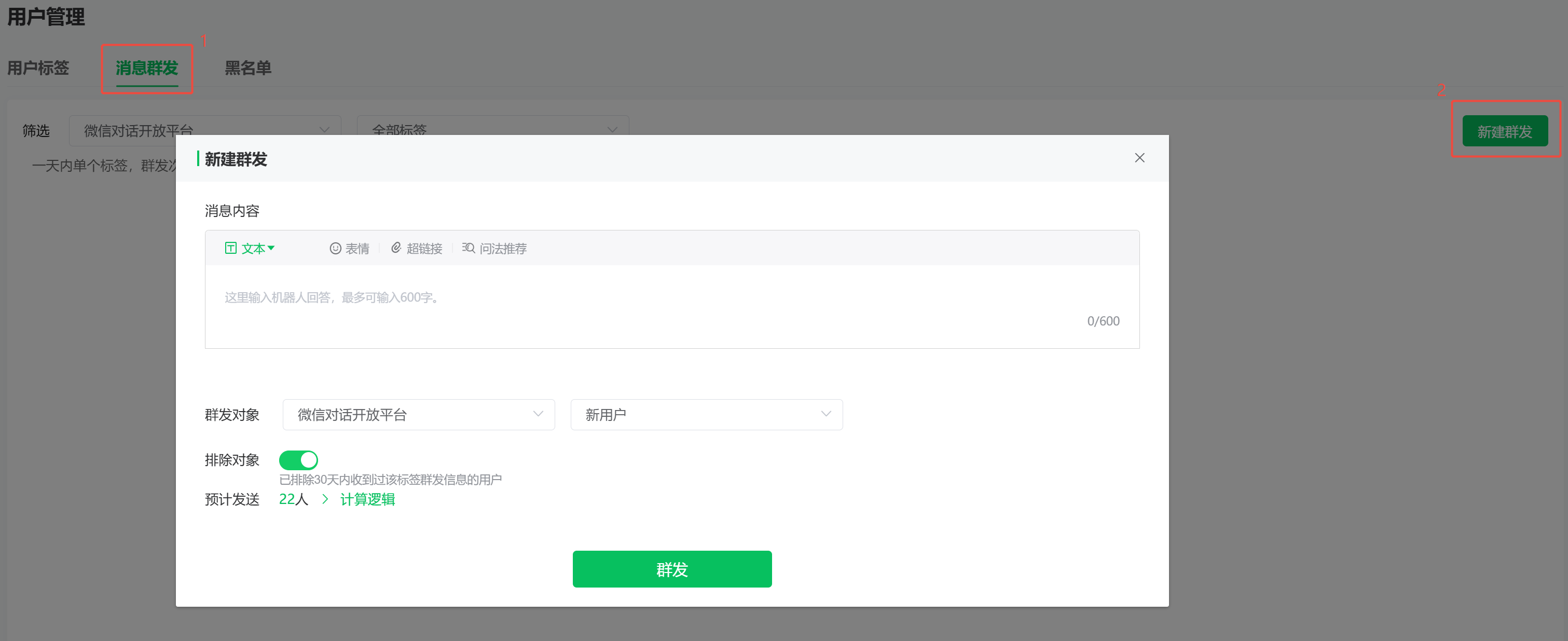Click the 22人 estimated recipients count
The width and height of the screenshot is (1568, 641).
click(293, 499)
